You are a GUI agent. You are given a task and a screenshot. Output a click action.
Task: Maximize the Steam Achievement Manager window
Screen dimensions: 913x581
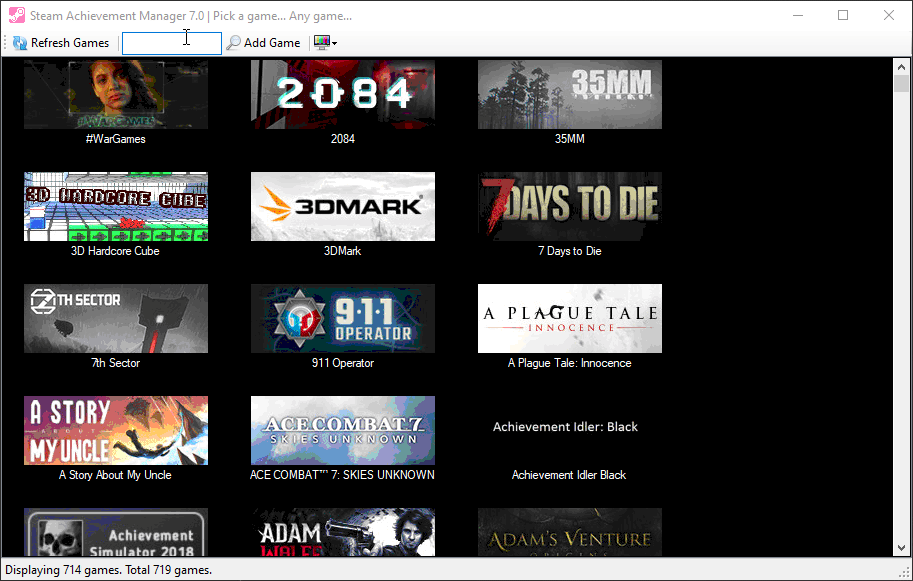[843, 15]
